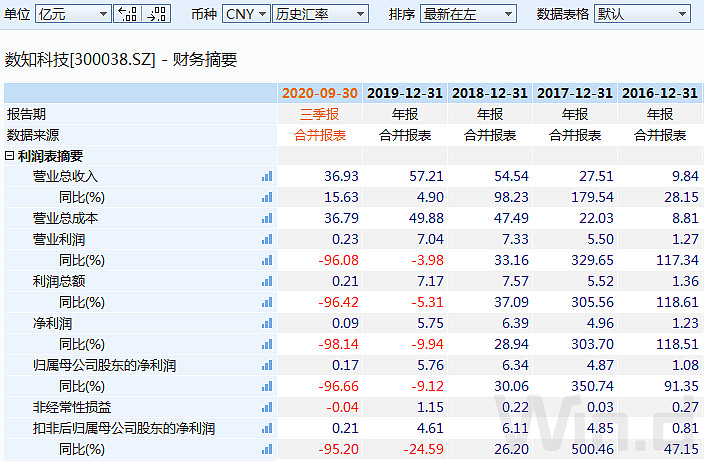704x461 pixels.
Task: Open chart icon for 同比(%) under 扣非后归属母公司股东的净利润
Action: 267,449
